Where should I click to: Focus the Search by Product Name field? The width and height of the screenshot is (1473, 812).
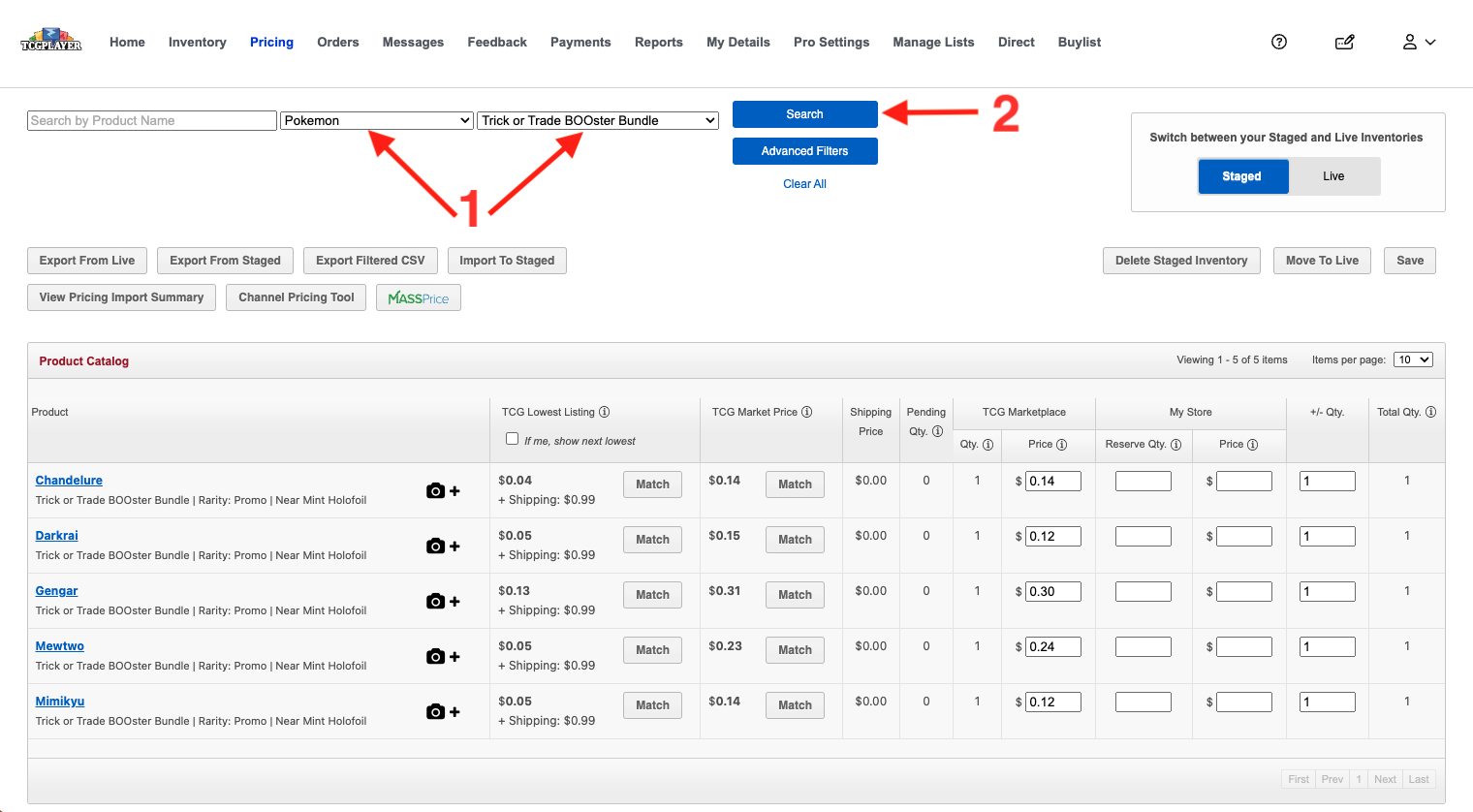[152, 120]
